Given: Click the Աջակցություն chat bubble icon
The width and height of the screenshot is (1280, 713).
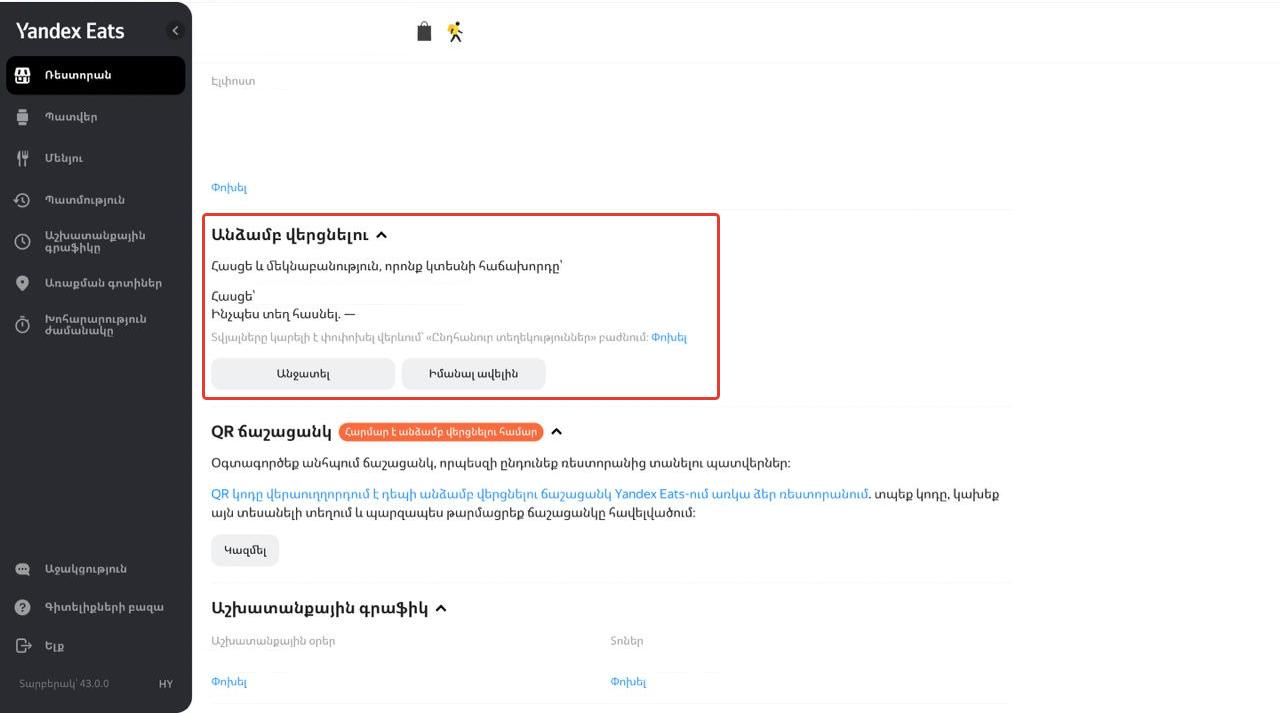Looking at the screenshot, I should pyautogui.click(x=23, y=569).
